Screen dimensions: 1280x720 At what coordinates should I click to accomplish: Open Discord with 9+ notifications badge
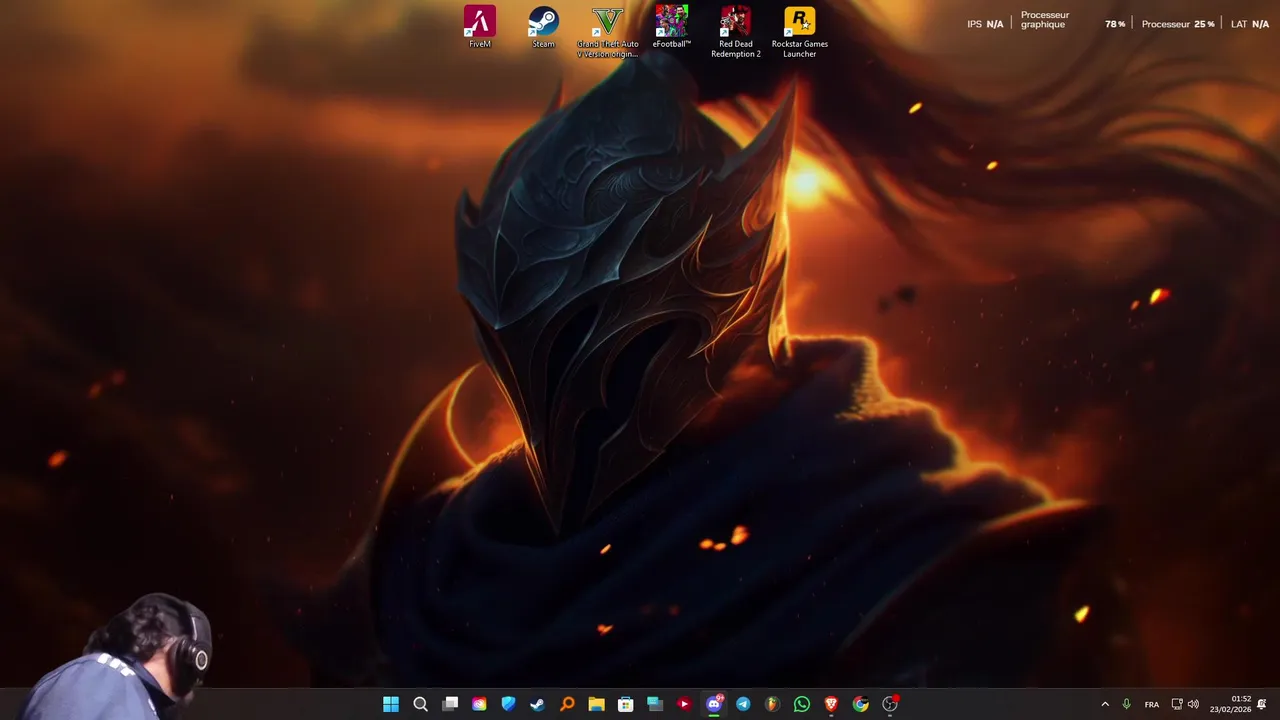(x=714, y=704)
